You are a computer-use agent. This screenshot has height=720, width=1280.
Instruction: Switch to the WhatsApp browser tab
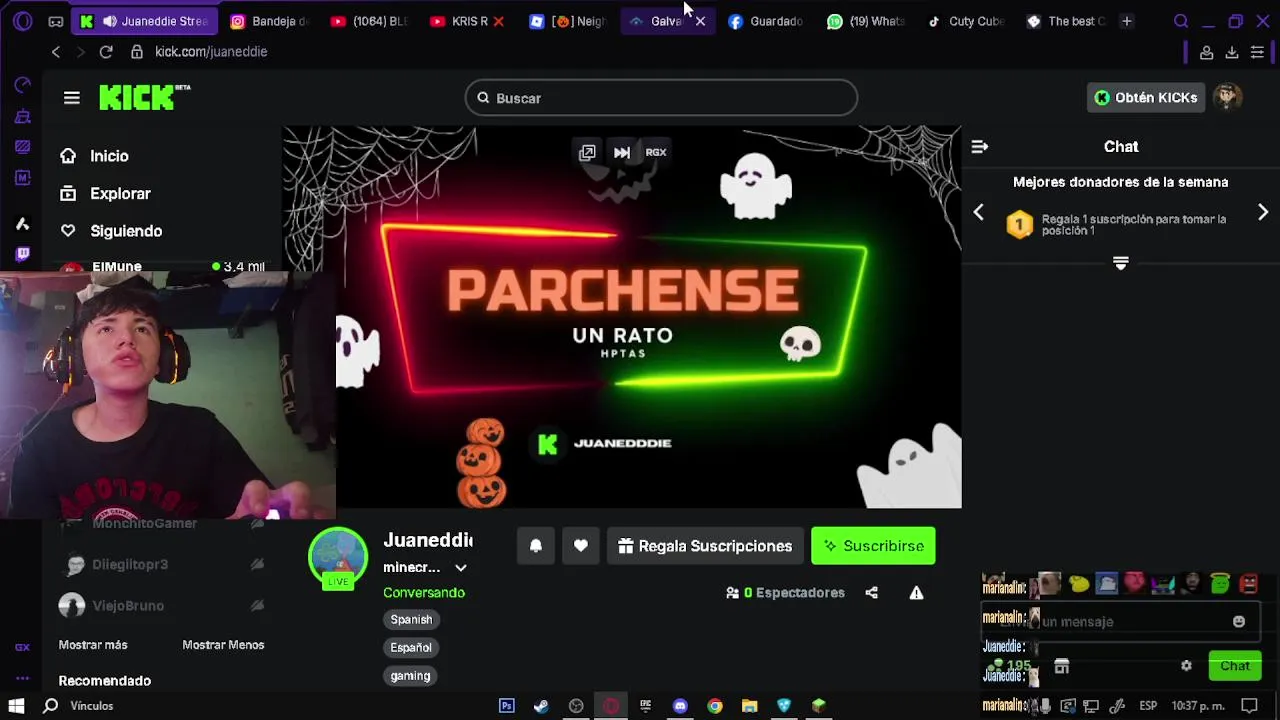(865, 21)
